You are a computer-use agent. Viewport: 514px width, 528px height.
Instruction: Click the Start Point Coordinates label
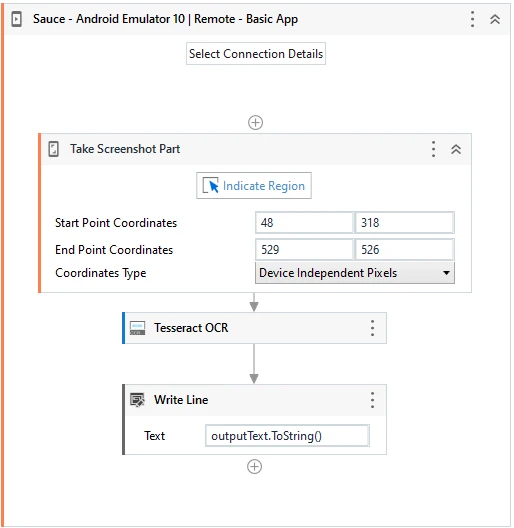tap(116, 223)
